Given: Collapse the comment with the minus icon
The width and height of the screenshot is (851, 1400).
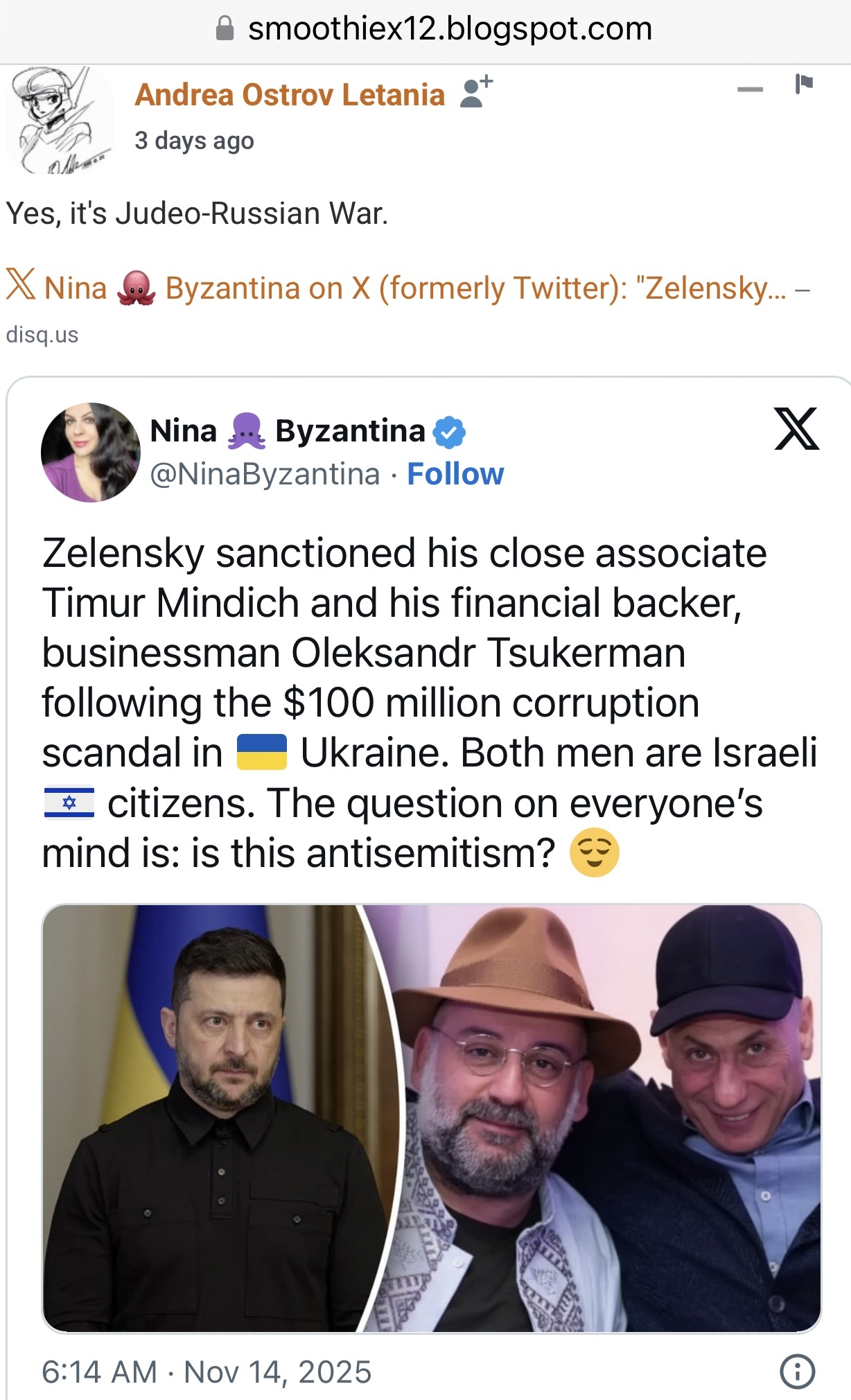Looking at the screenshot, I should (x=750, y=89).
